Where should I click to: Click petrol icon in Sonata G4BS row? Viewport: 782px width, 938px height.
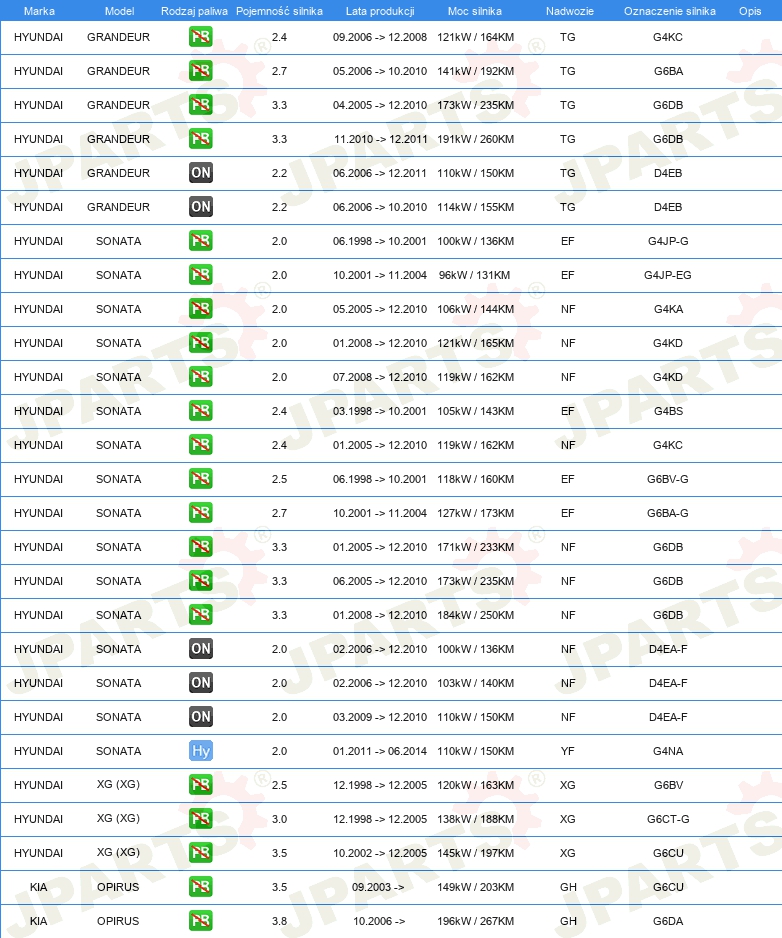click(x=200, y=411)
